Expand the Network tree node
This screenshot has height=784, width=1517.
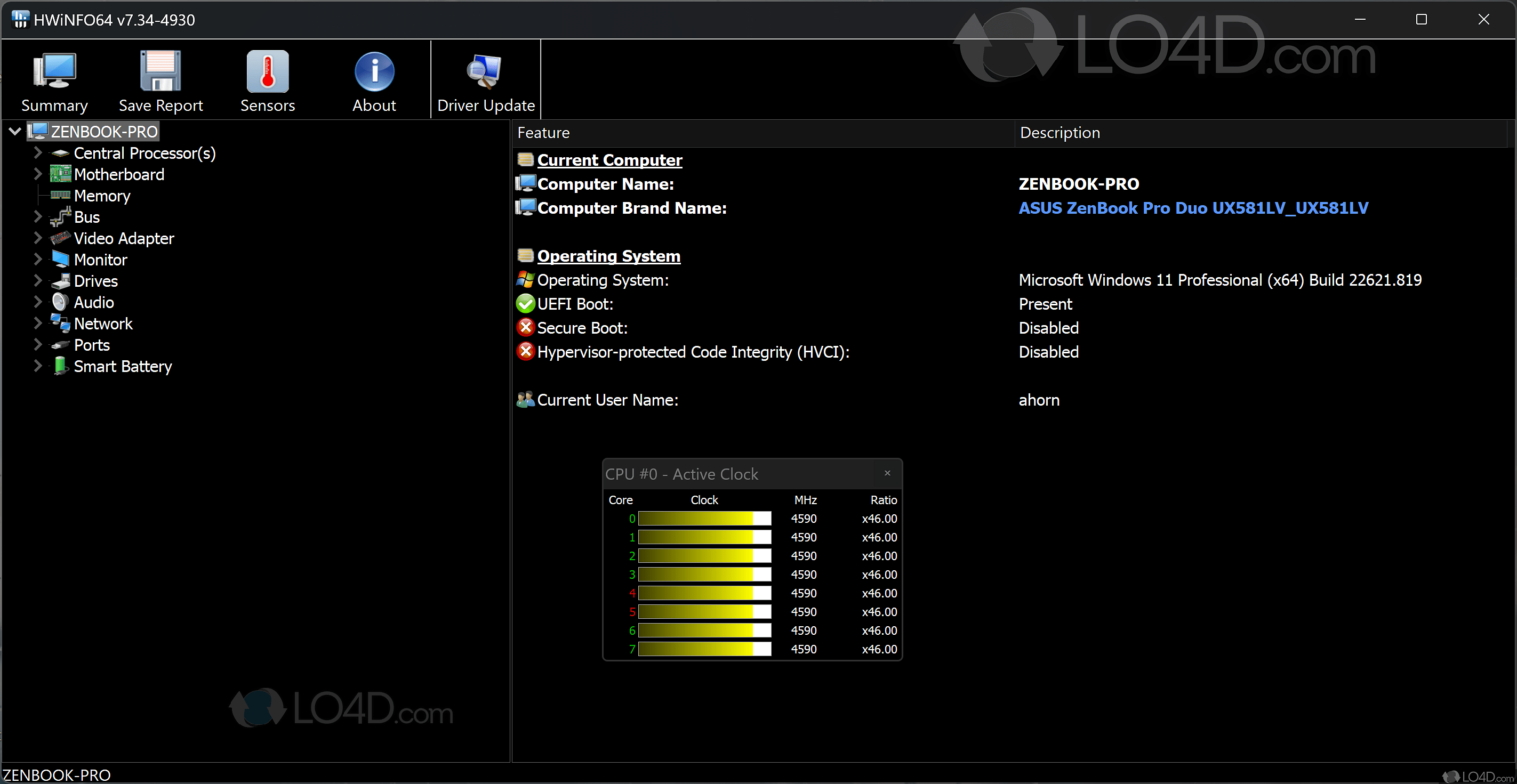coord(38,324)
